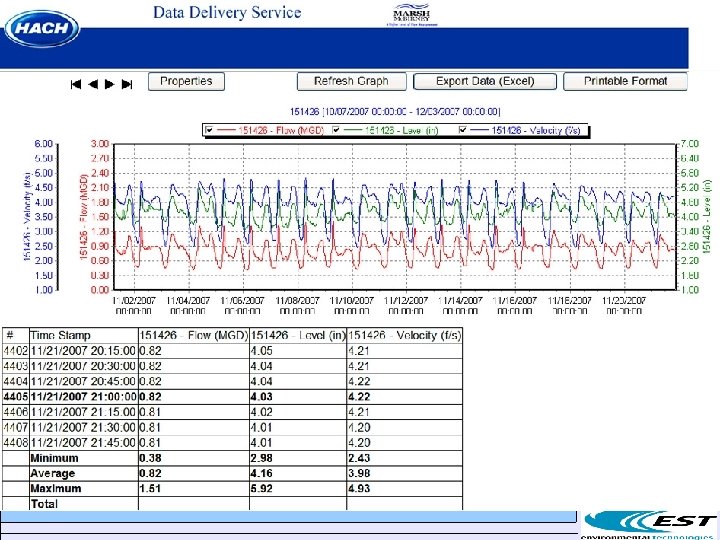Viewport: 720px width, 540px height.
Task: Select row 4406 timestamp 11/21/2007 21:15:00
Action: click(83, 412)
